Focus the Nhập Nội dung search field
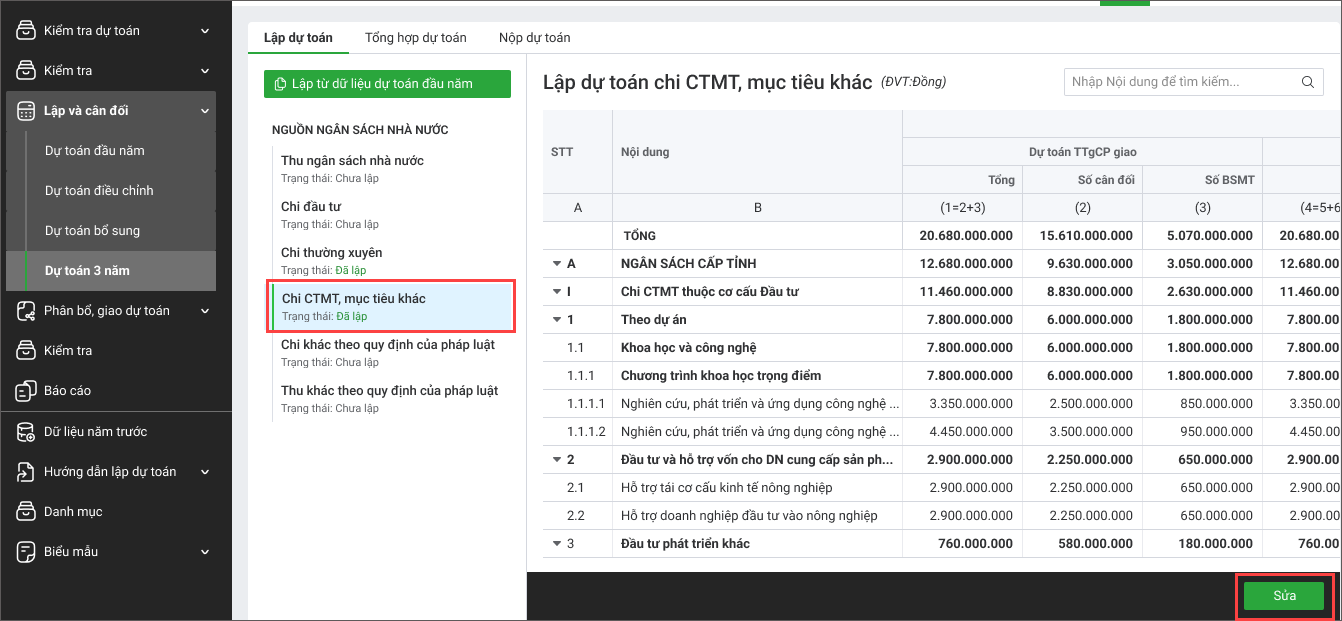The height and width of the screenshot is (621, 1342). (x=1180, y=82)
